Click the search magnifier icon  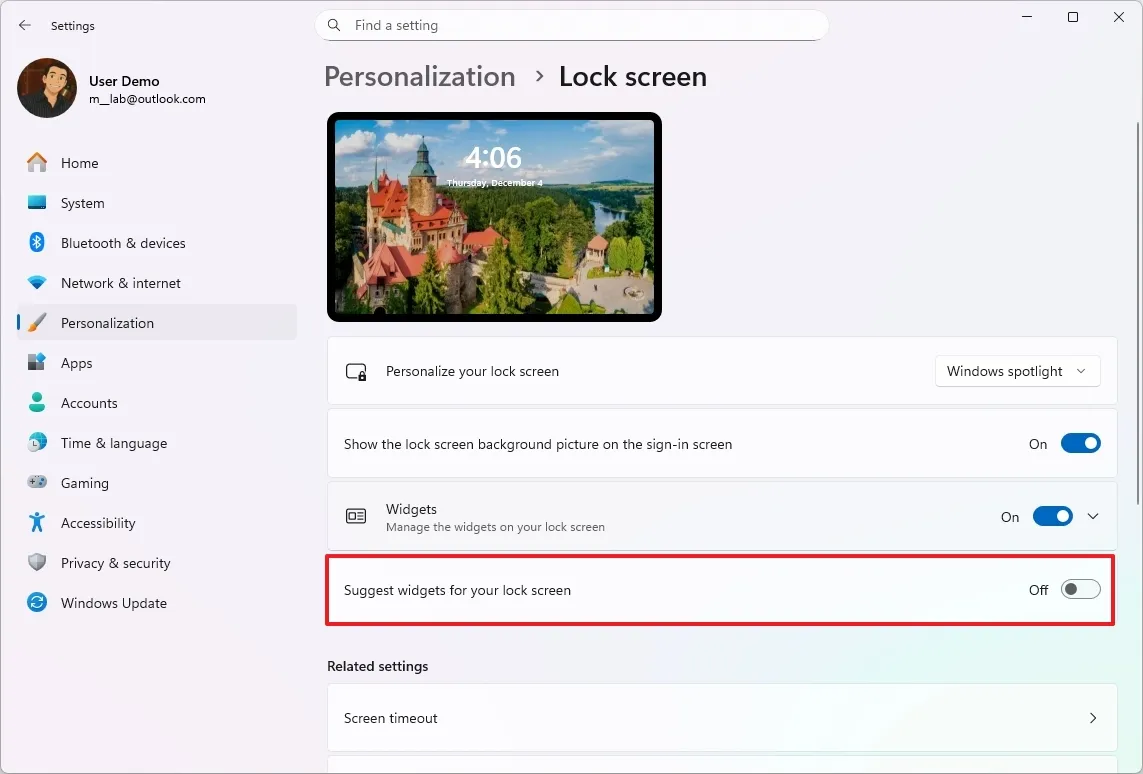333,25
